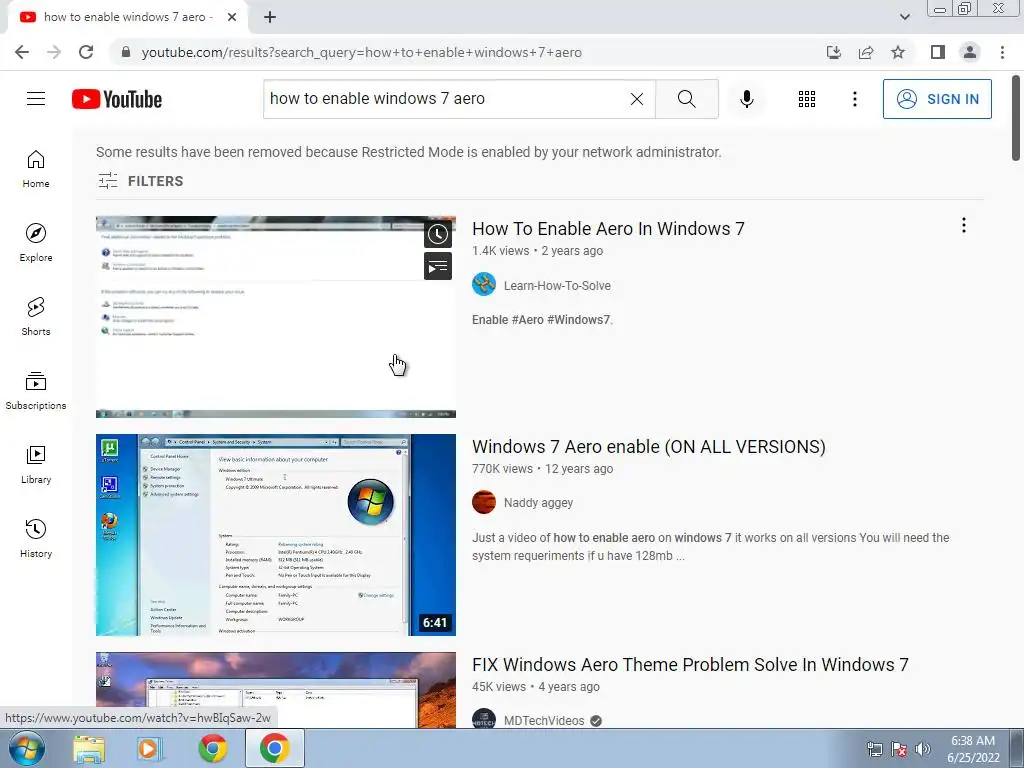Open Library in sidebar
This screenshot has width=1024, height=768.
(36, 464)
